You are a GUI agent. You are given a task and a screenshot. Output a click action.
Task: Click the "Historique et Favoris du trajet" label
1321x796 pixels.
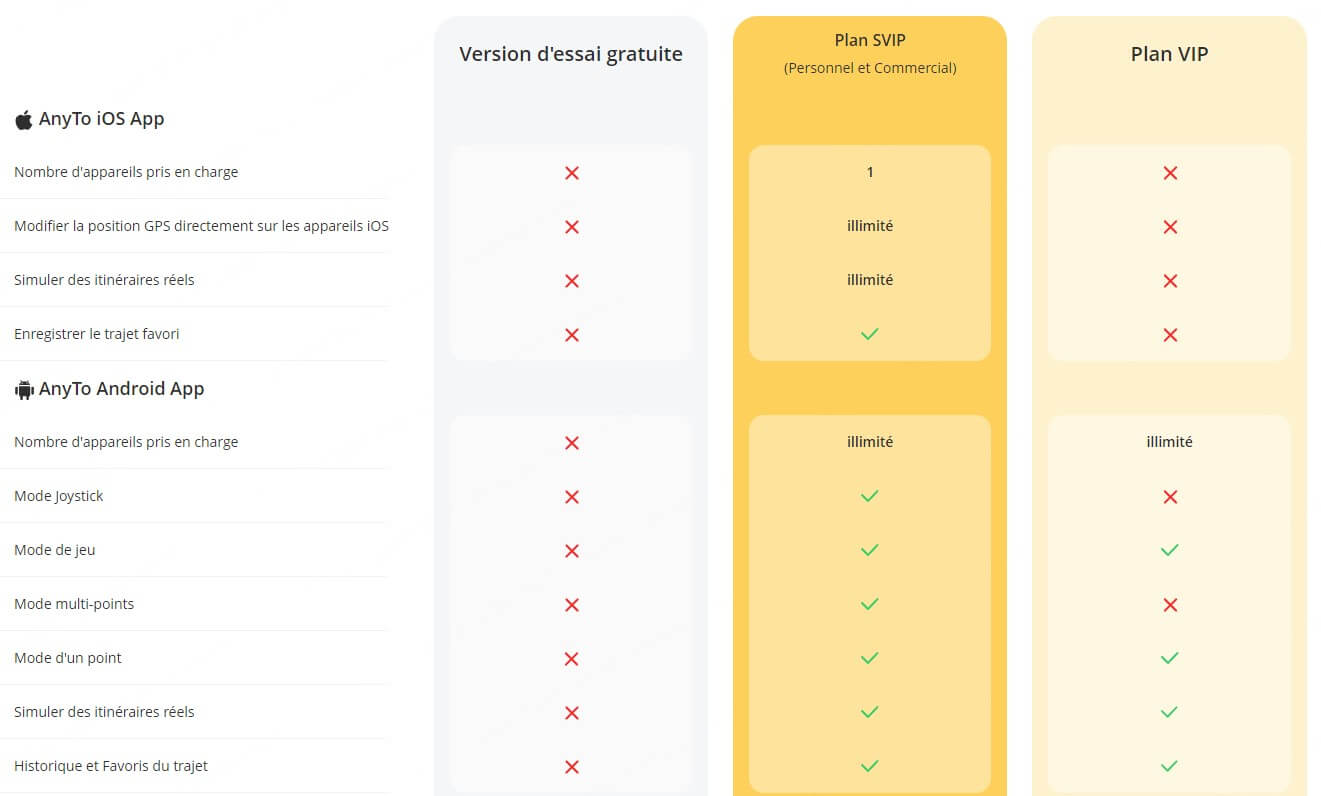(x=111, y=766)
